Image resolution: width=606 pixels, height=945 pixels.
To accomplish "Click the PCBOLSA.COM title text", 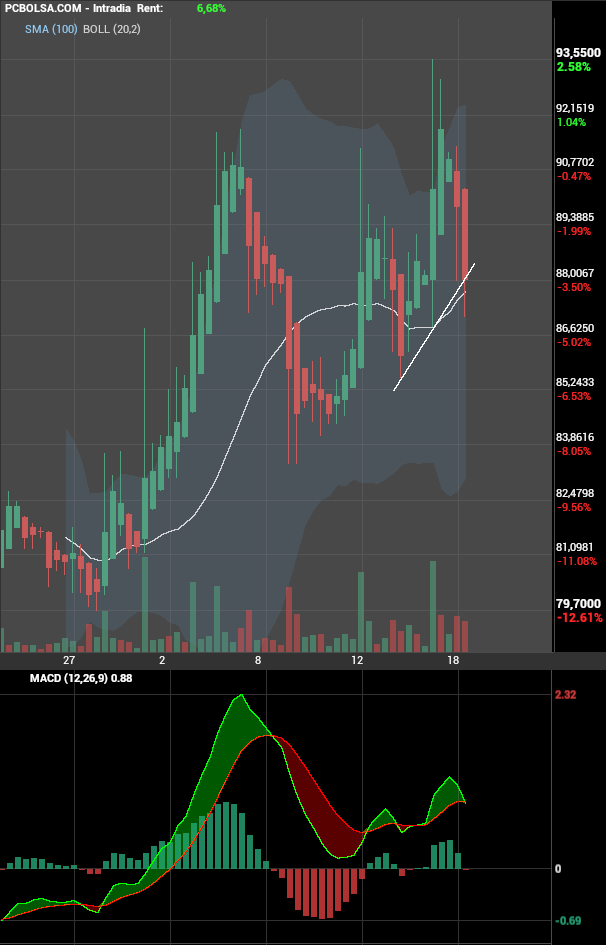I will [42, 8].
